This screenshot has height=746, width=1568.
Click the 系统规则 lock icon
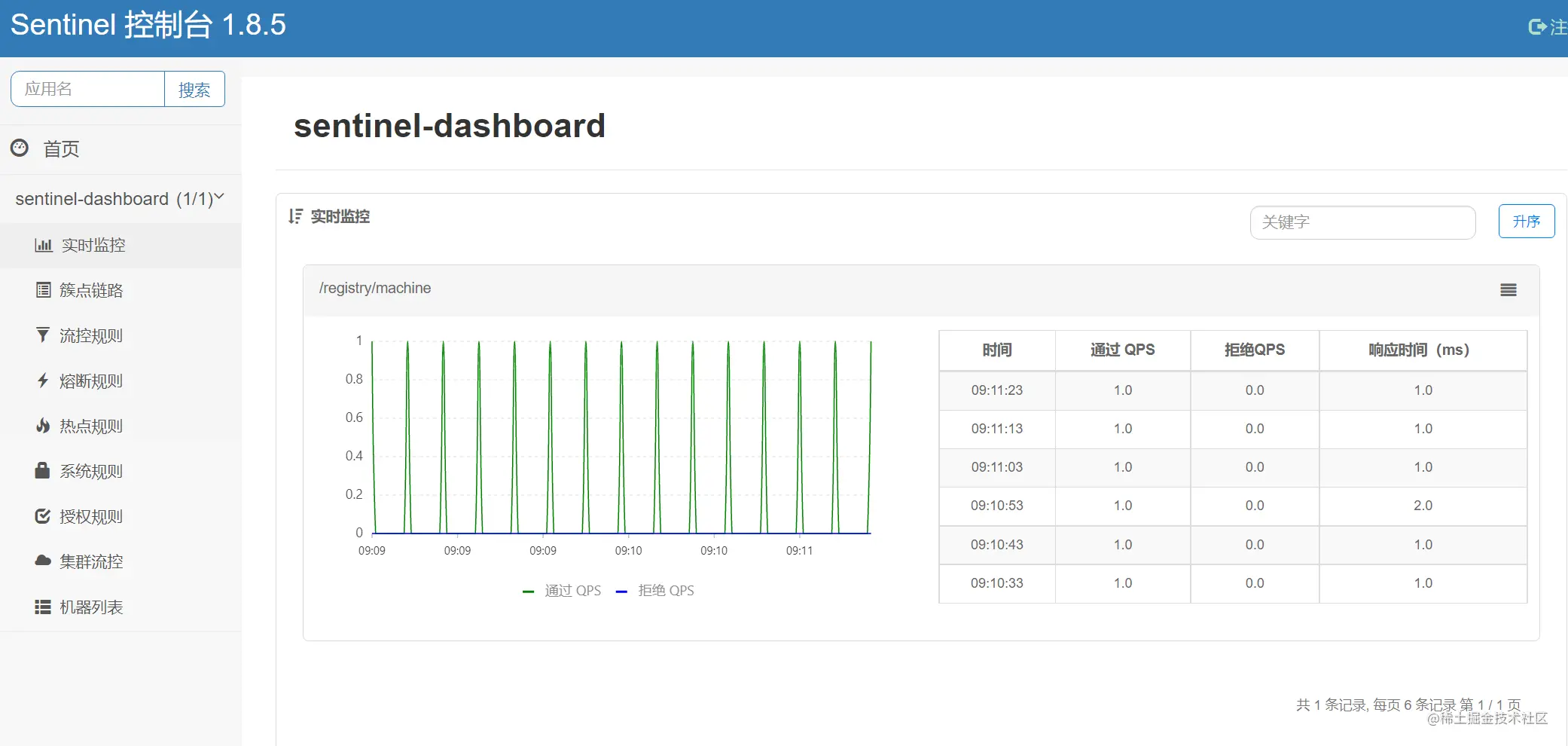click(43, 471)
